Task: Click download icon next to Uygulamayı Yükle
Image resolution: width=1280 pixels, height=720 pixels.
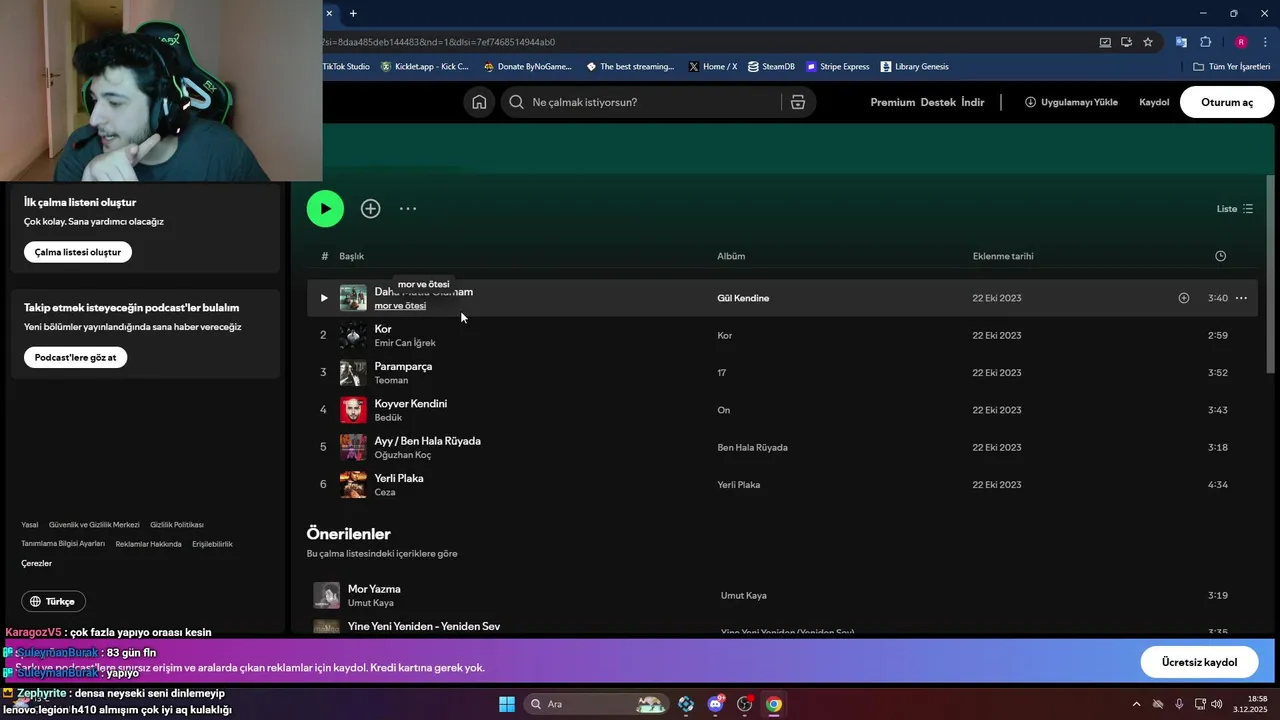Action: click(1030, 102)
